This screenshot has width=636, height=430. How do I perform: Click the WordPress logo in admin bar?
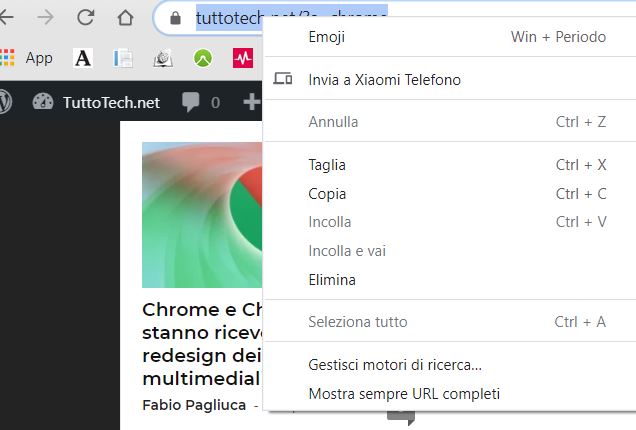pyautogui.click(x=4, y=102)
